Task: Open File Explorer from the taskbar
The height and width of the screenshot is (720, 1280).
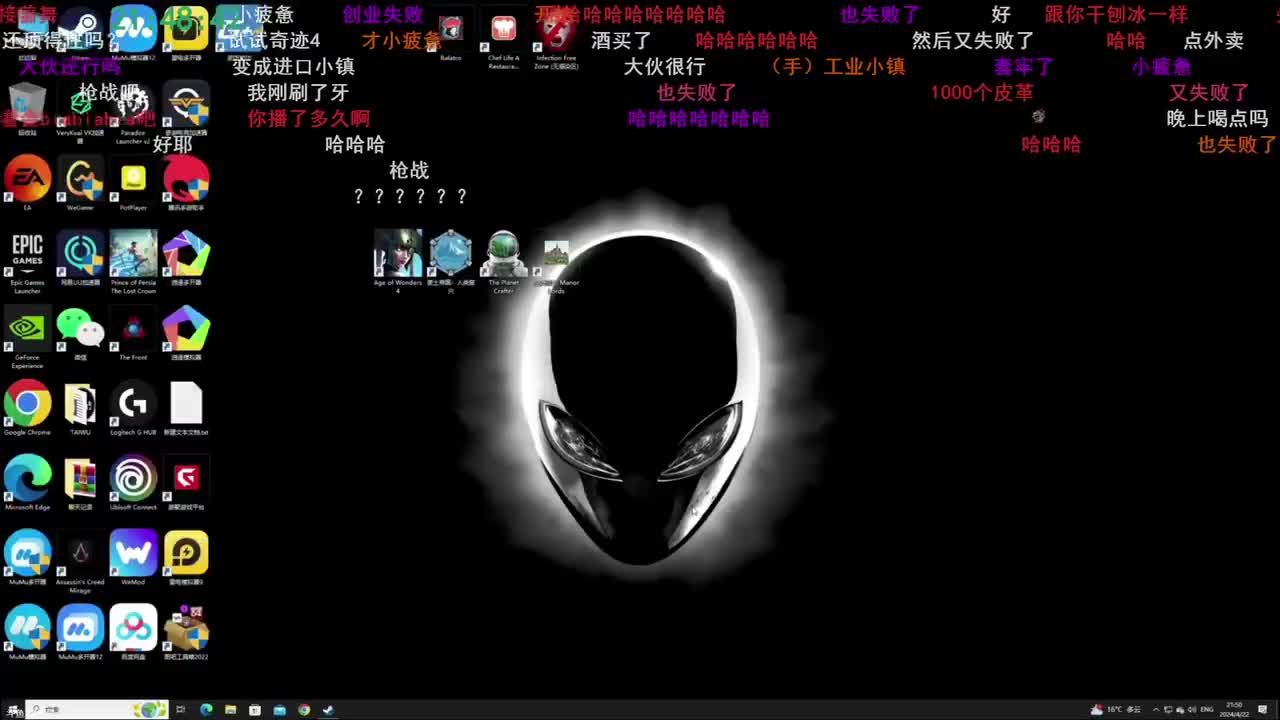Action: tap(231, 710)
